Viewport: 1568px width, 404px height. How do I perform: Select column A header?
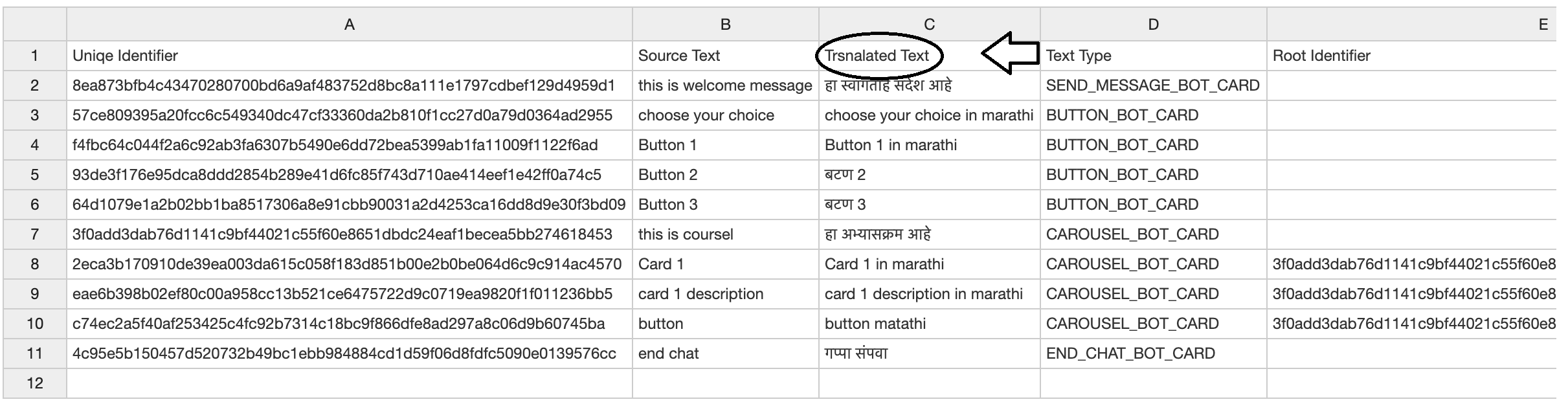(349, 25)
